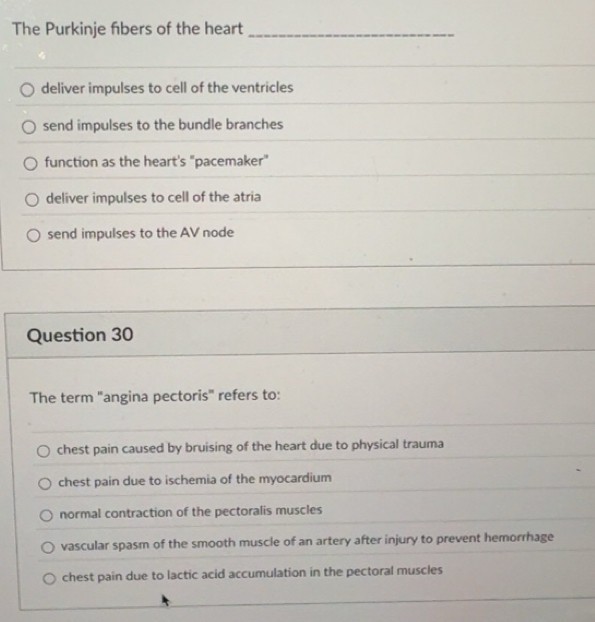Click the label text 'normal contraction of the pectoralis muscles'
Screen dimensions: 595x622
click(191, 512)
